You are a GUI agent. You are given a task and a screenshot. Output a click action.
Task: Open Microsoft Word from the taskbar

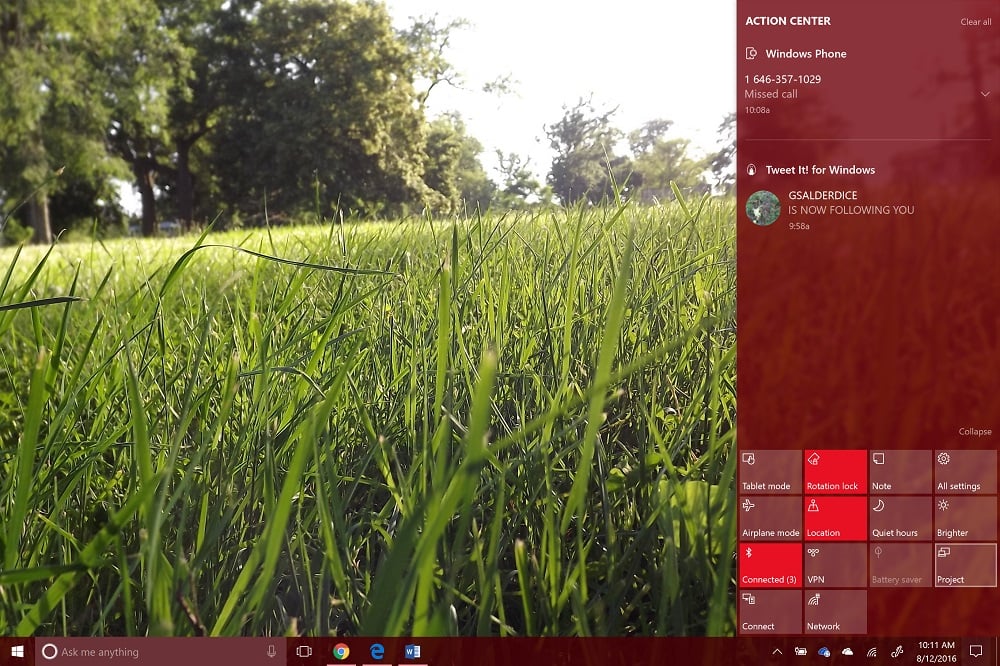412,651
